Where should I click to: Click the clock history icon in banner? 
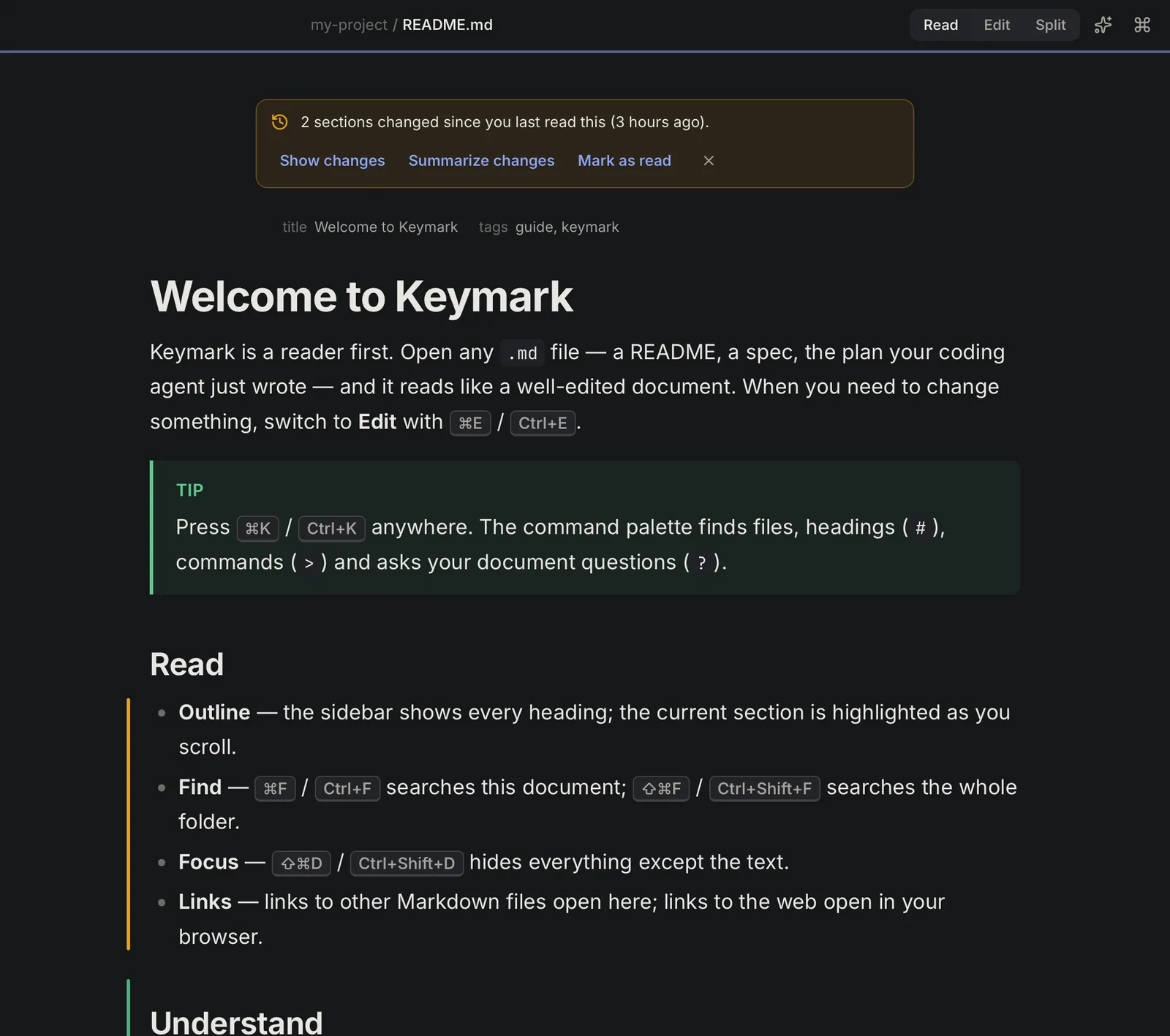click(279, 122)
